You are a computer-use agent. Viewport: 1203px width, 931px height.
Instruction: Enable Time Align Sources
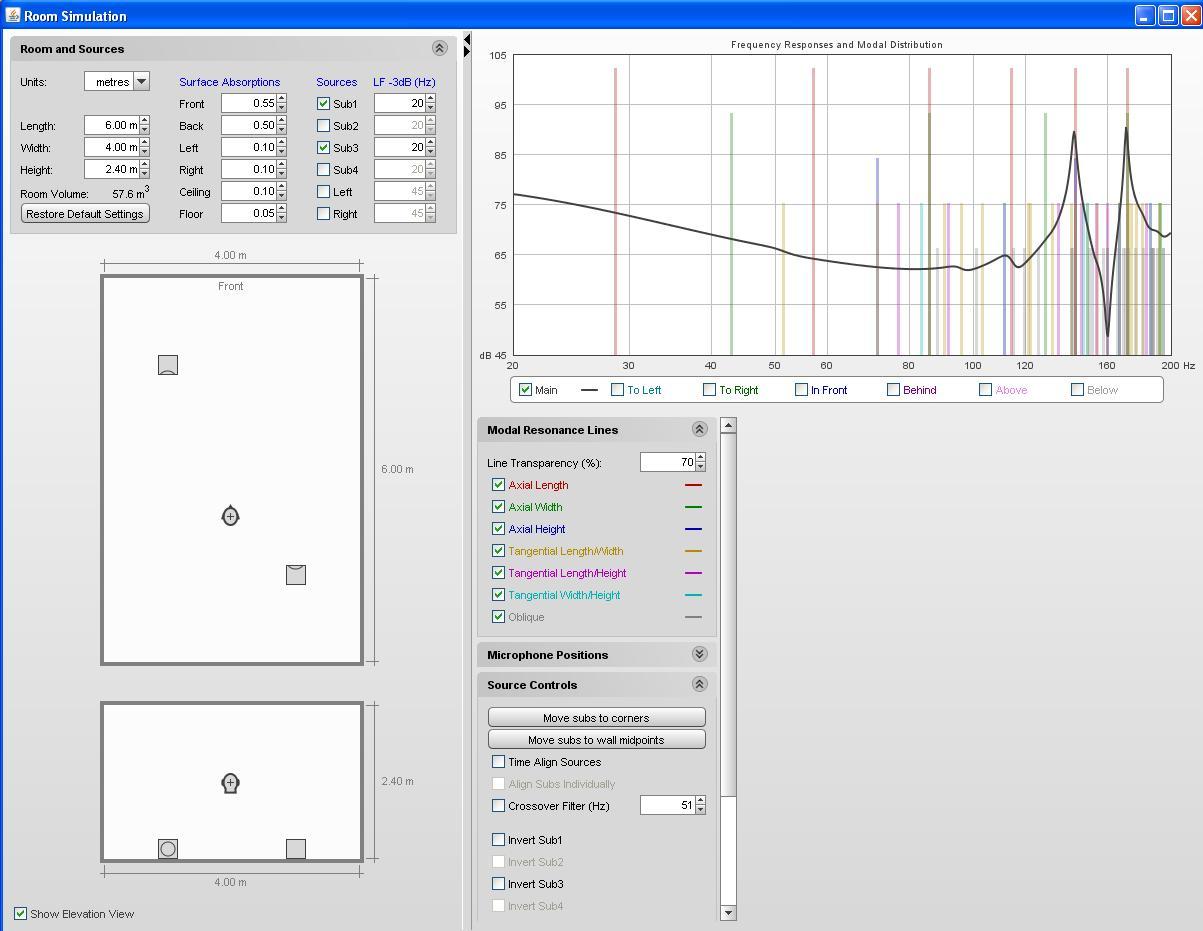(x=498, y=762)
